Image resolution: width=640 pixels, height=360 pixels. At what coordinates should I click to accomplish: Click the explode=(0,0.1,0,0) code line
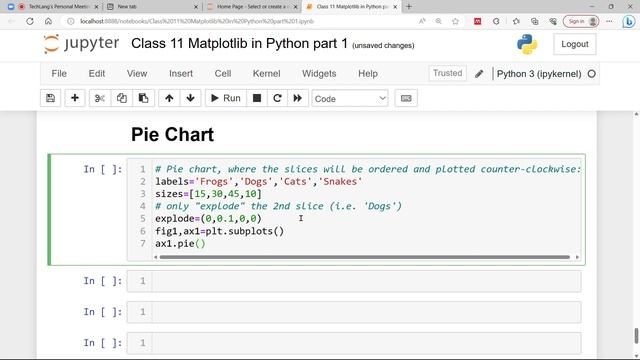208,219
